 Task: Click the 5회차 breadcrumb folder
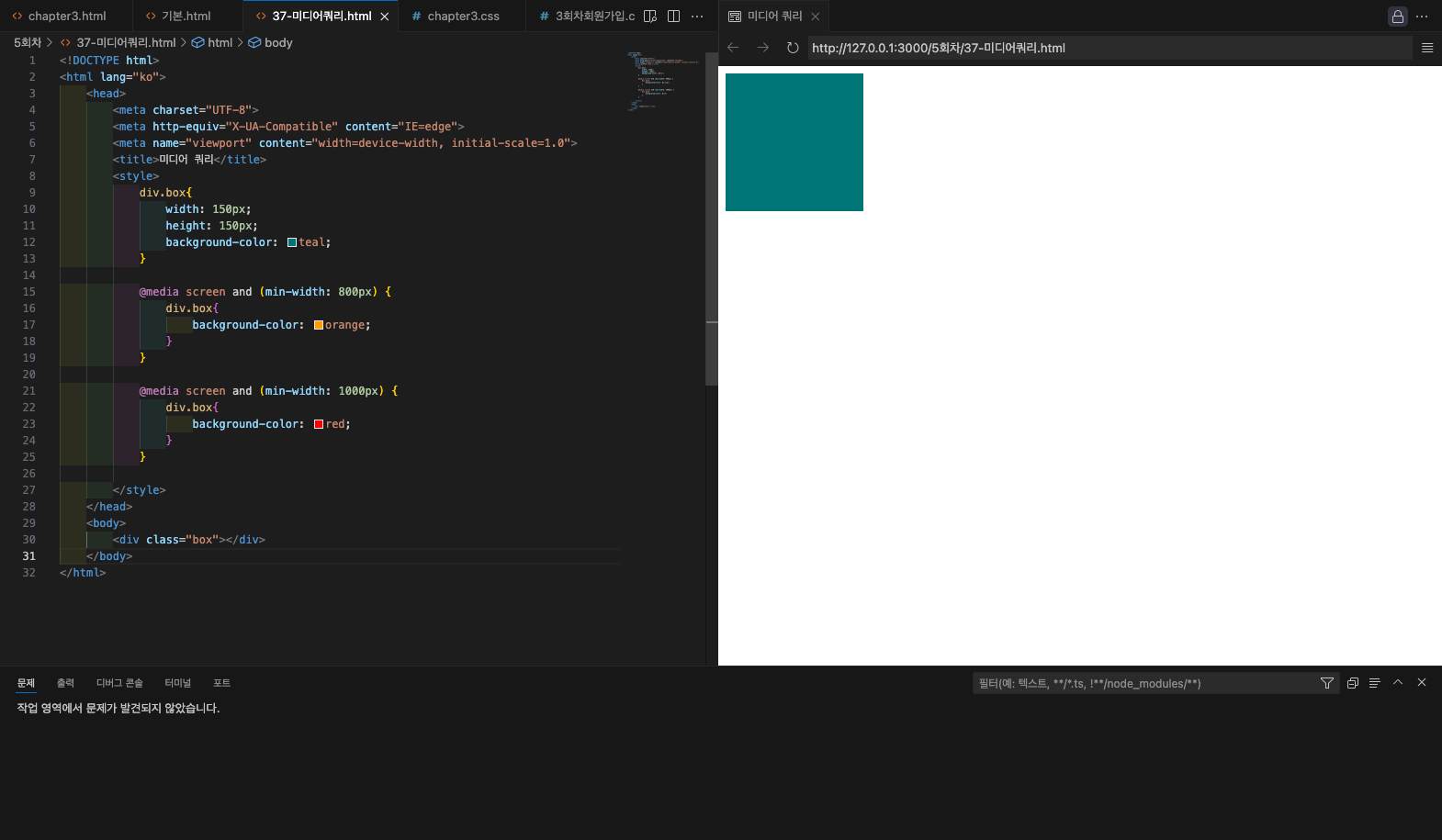tap(28, 42)
